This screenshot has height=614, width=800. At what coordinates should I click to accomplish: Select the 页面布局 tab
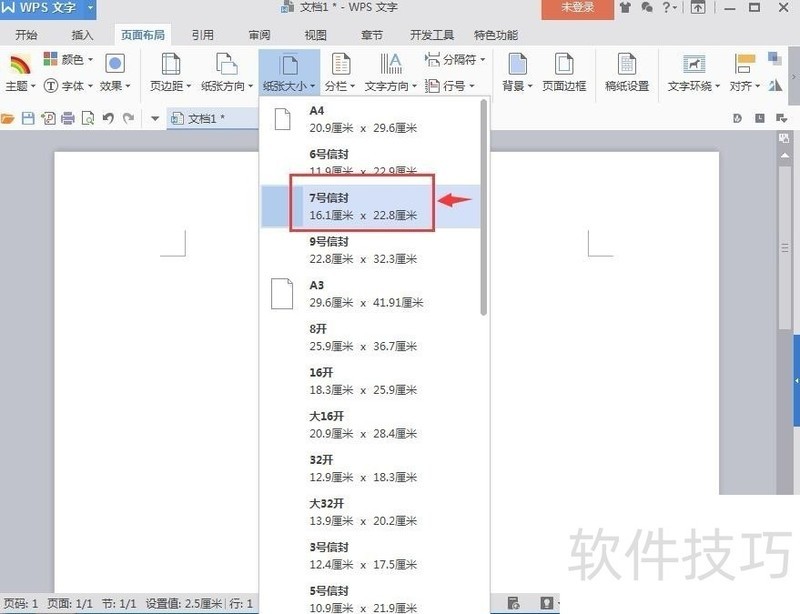click(143, 35)
